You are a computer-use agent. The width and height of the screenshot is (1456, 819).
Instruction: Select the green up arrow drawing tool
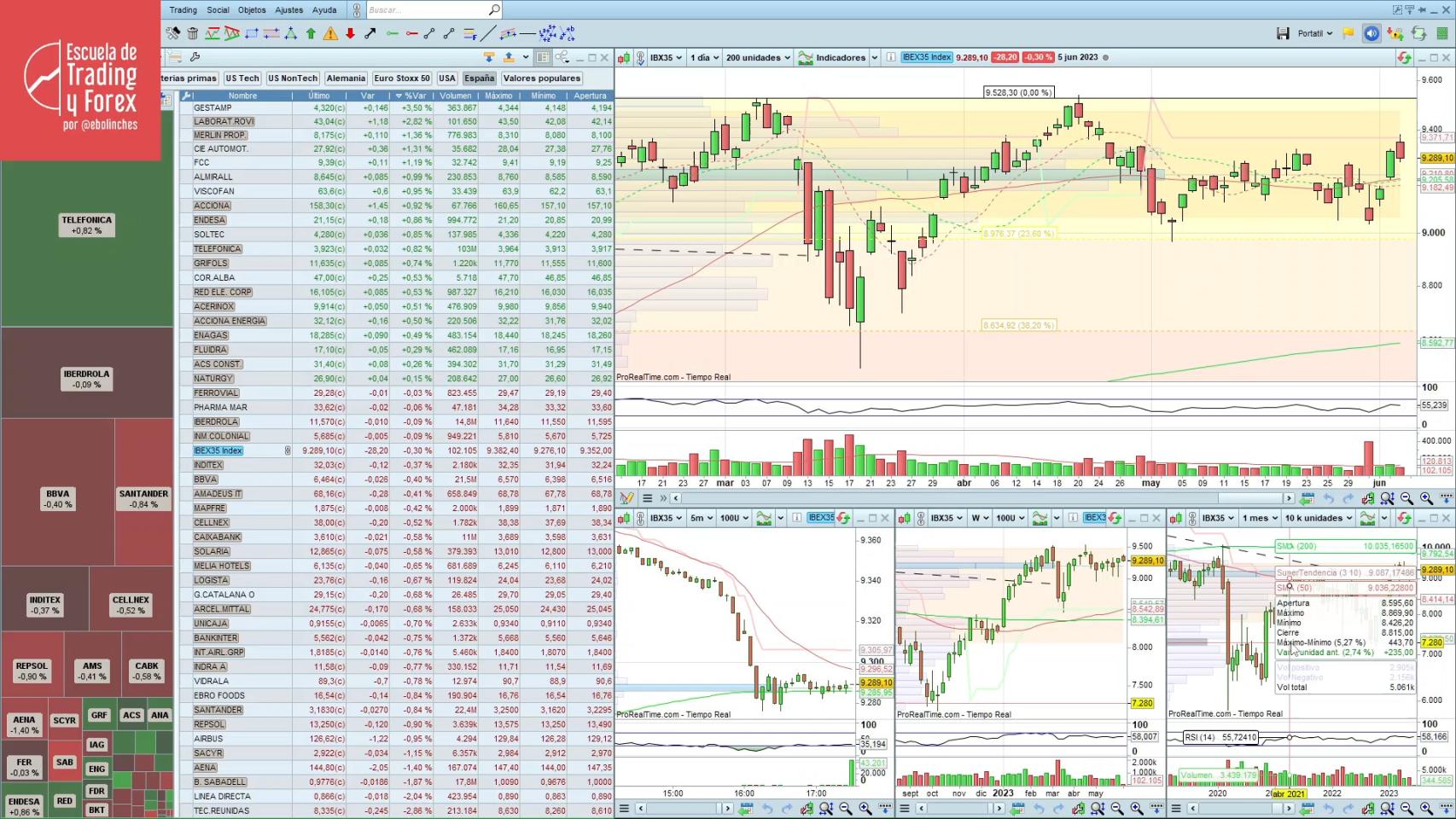(x=311, y=33)
